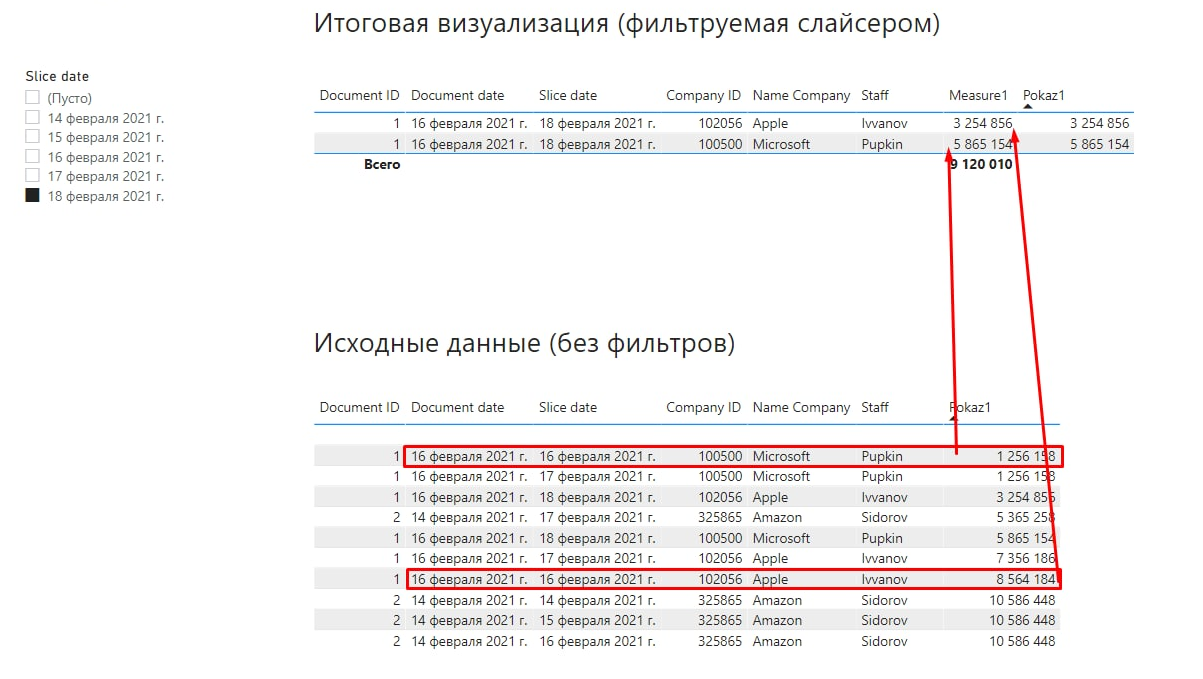1203x679 pixels.
Task: Click 10 586 448 in the 15 февраля slice row
Action: (1023, 621)
